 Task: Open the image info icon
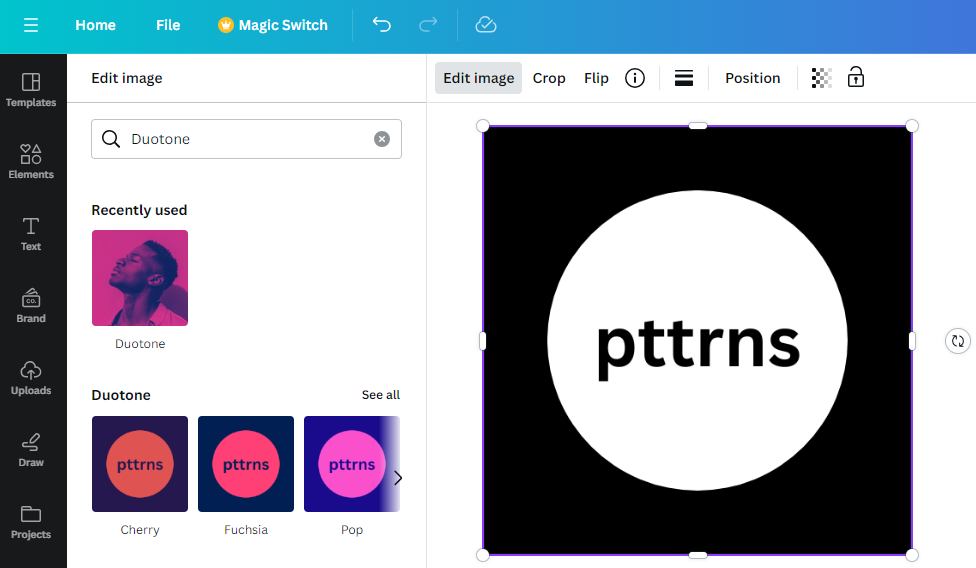(x=635, y=78)
